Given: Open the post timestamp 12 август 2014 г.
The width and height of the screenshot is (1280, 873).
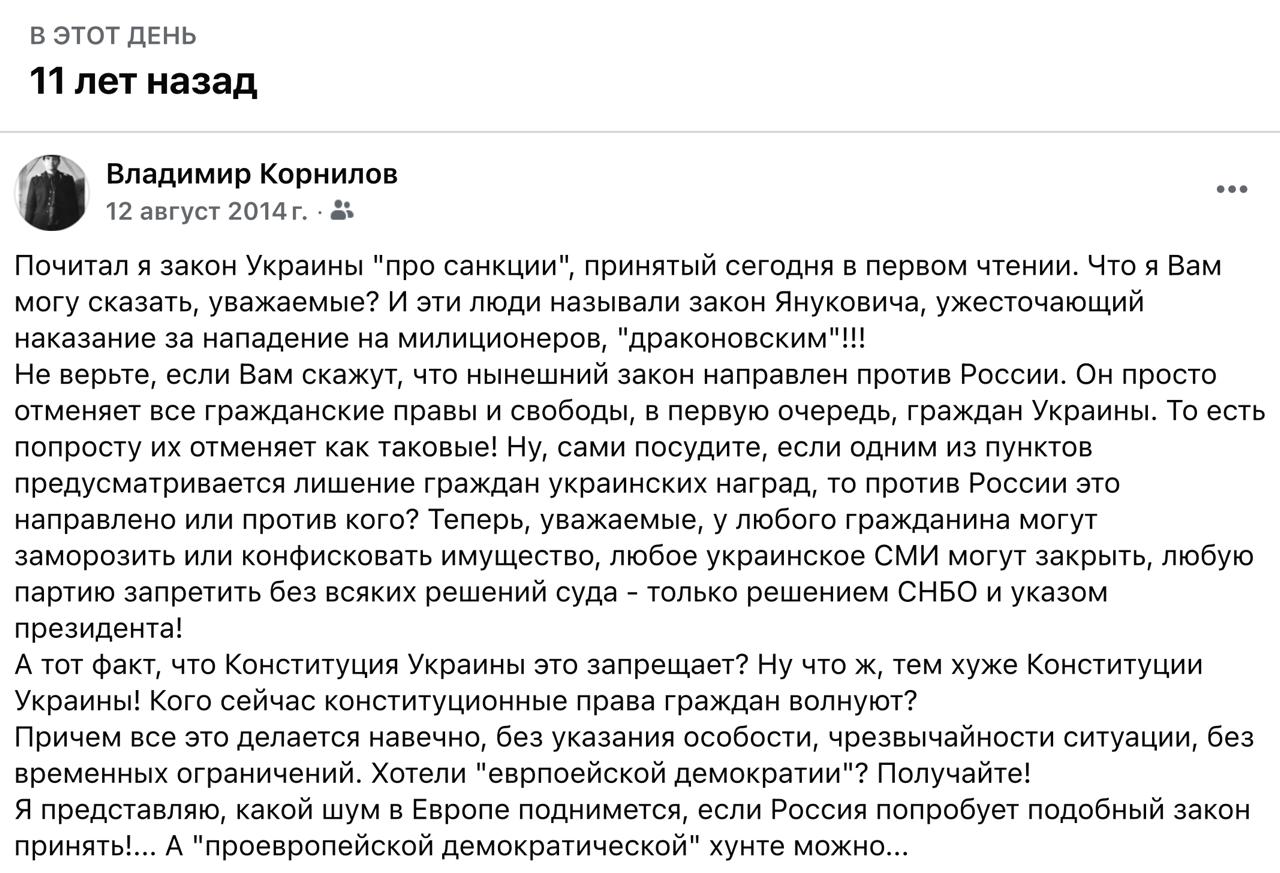Looking at the screenshot, I should tap(207, 211).
